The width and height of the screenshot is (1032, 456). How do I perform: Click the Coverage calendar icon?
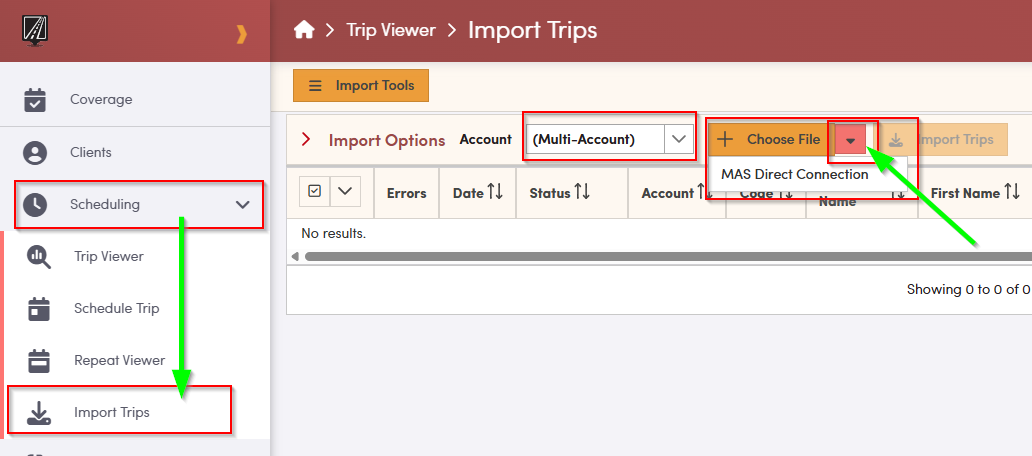pyautogui.click(x=35, y=100)
